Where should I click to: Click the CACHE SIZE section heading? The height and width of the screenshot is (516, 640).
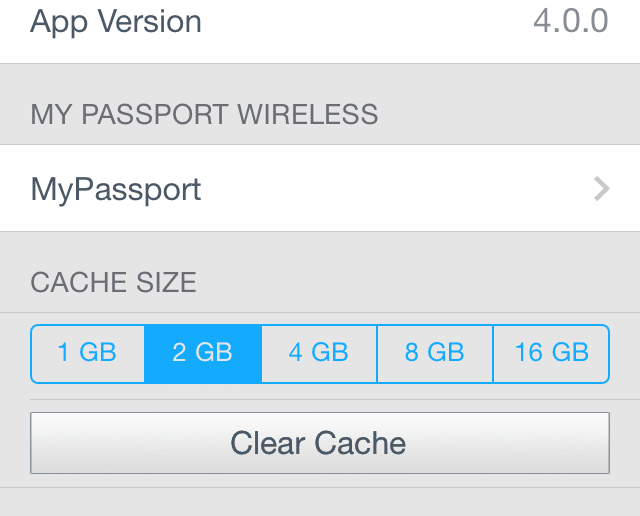pyautogui.click(x=113, y=282)
